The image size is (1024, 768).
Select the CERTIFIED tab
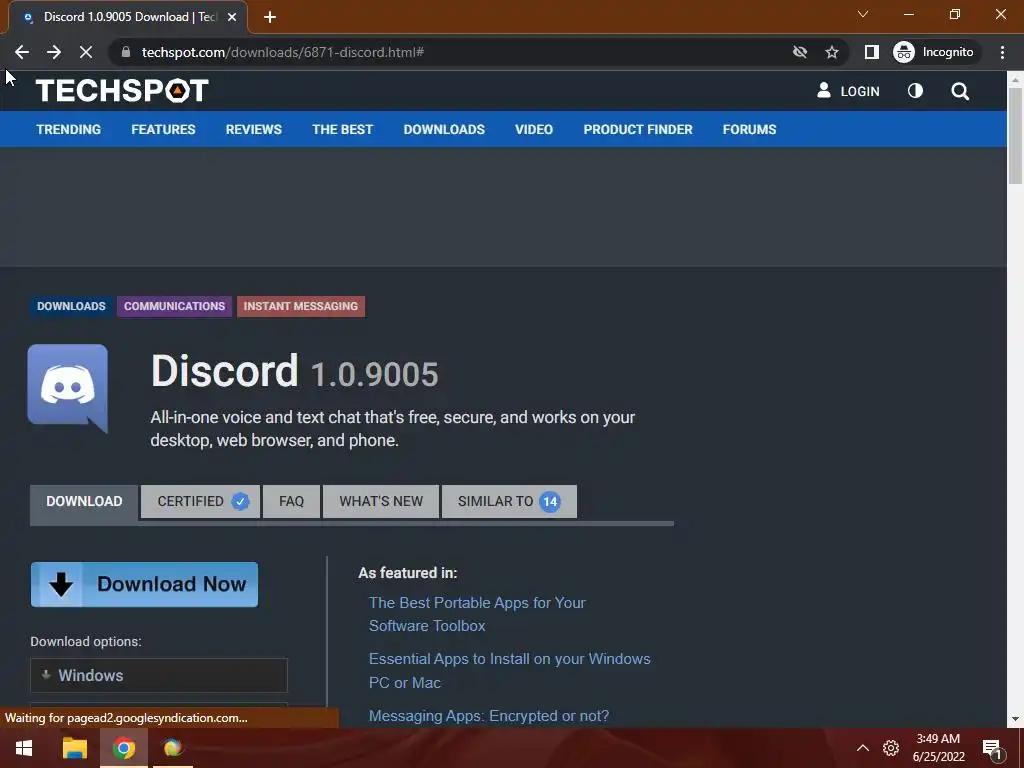[x=200, y=502]
